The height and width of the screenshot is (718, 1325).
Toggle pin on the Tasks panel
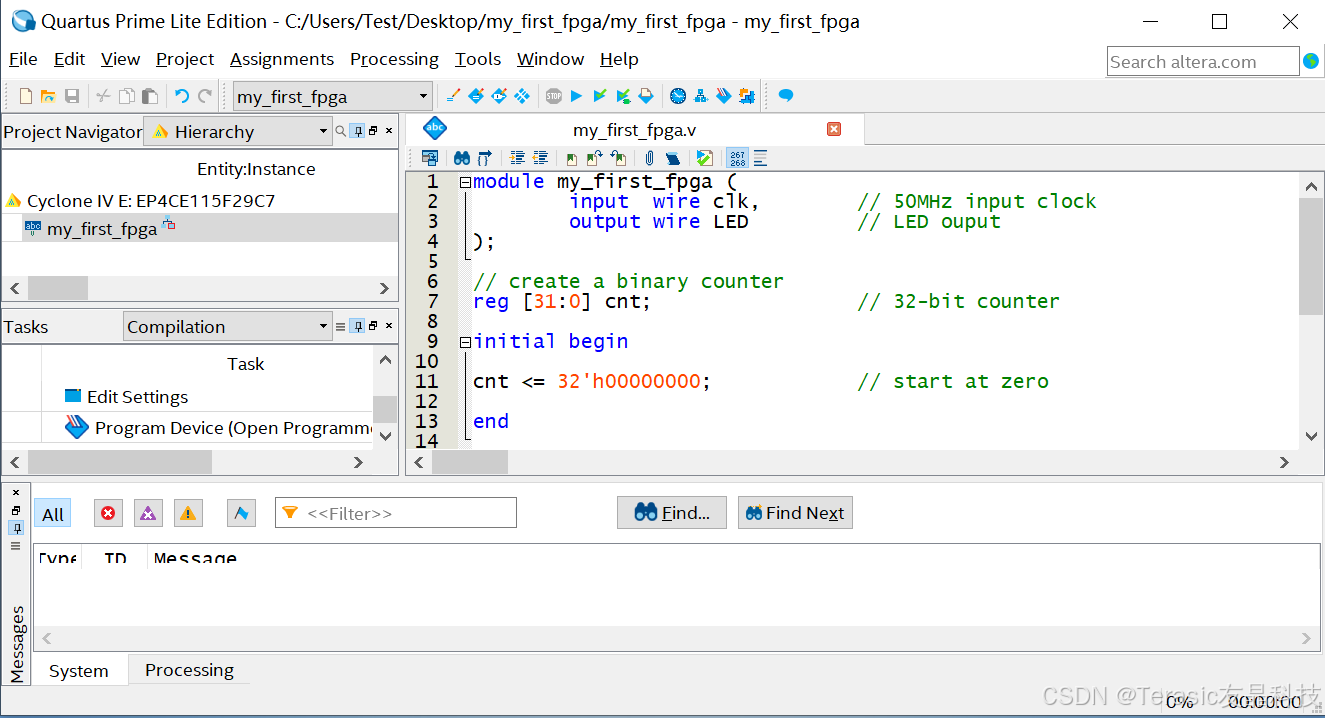(357, 326)
